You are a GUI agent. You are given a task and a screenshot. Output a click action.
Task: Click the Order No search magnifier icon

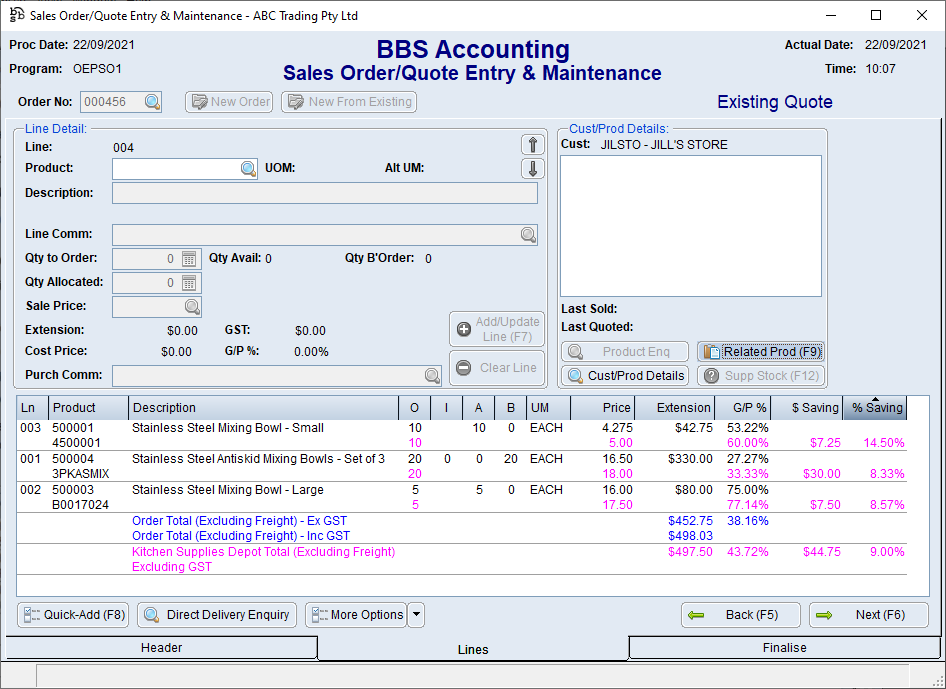[x=151, y=102]
